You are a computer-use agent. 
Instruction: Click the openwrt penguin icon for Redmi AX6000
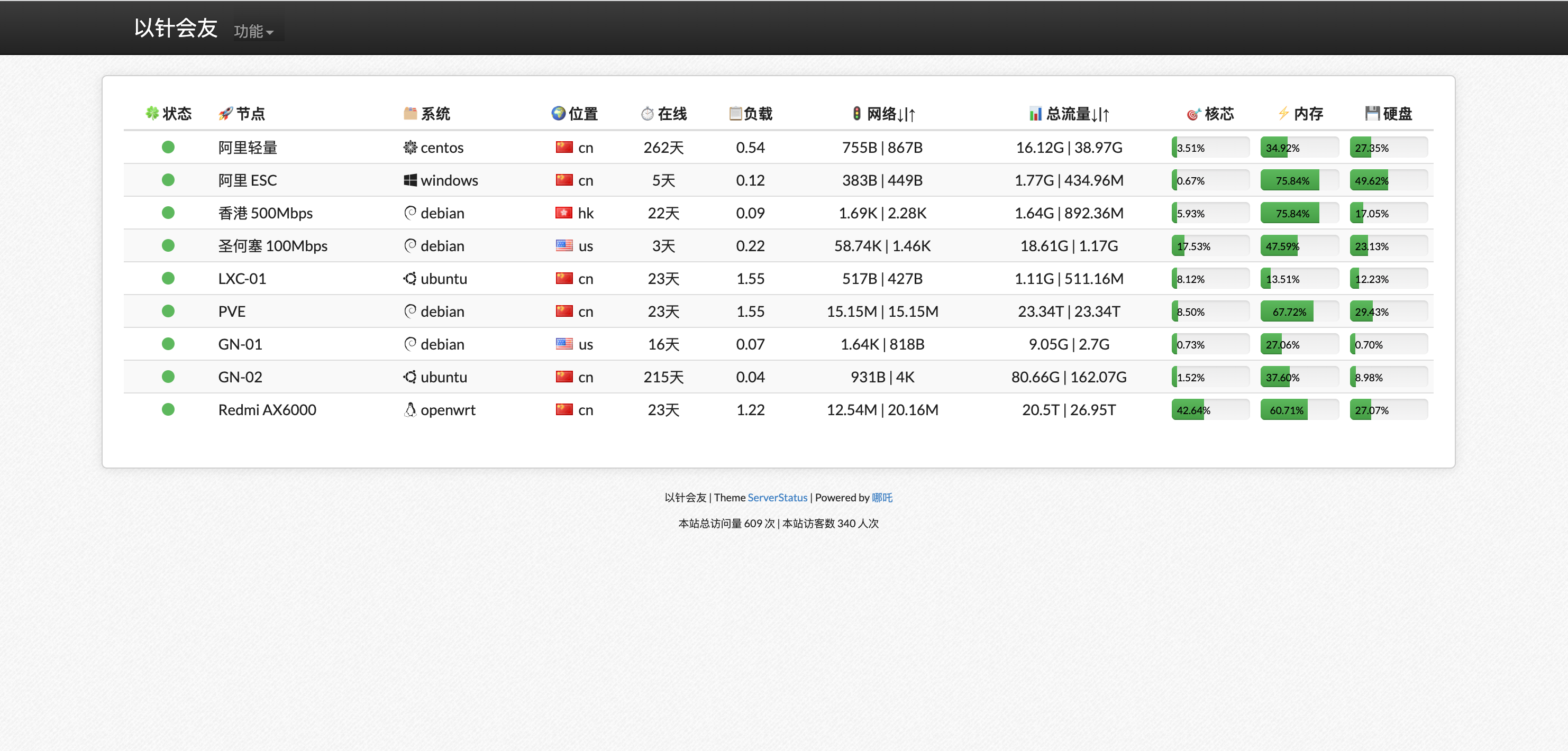point(411,409)
